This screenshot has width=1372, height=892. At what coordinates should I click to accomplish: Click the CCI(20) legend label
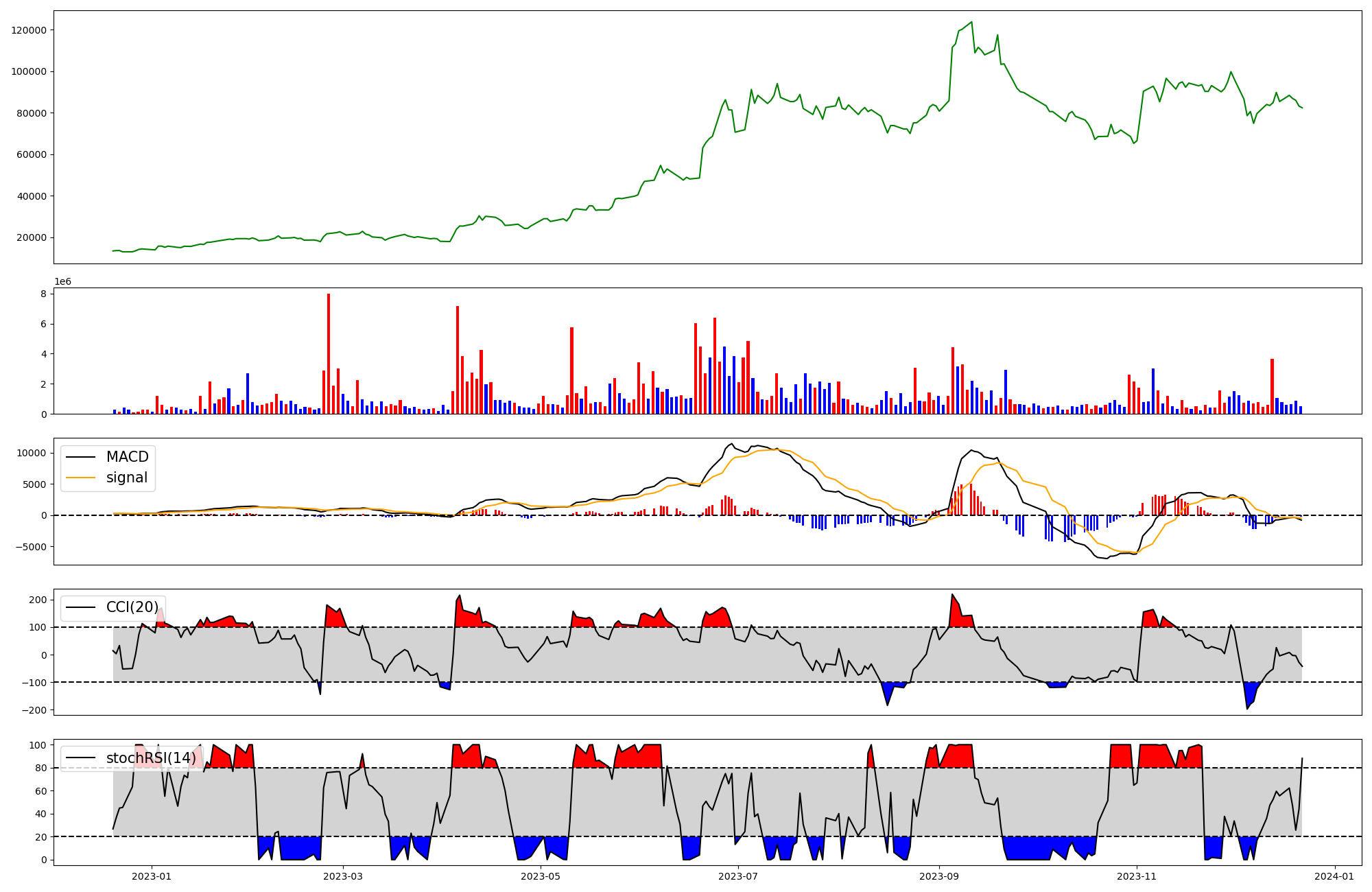click(x=132, y=607)
